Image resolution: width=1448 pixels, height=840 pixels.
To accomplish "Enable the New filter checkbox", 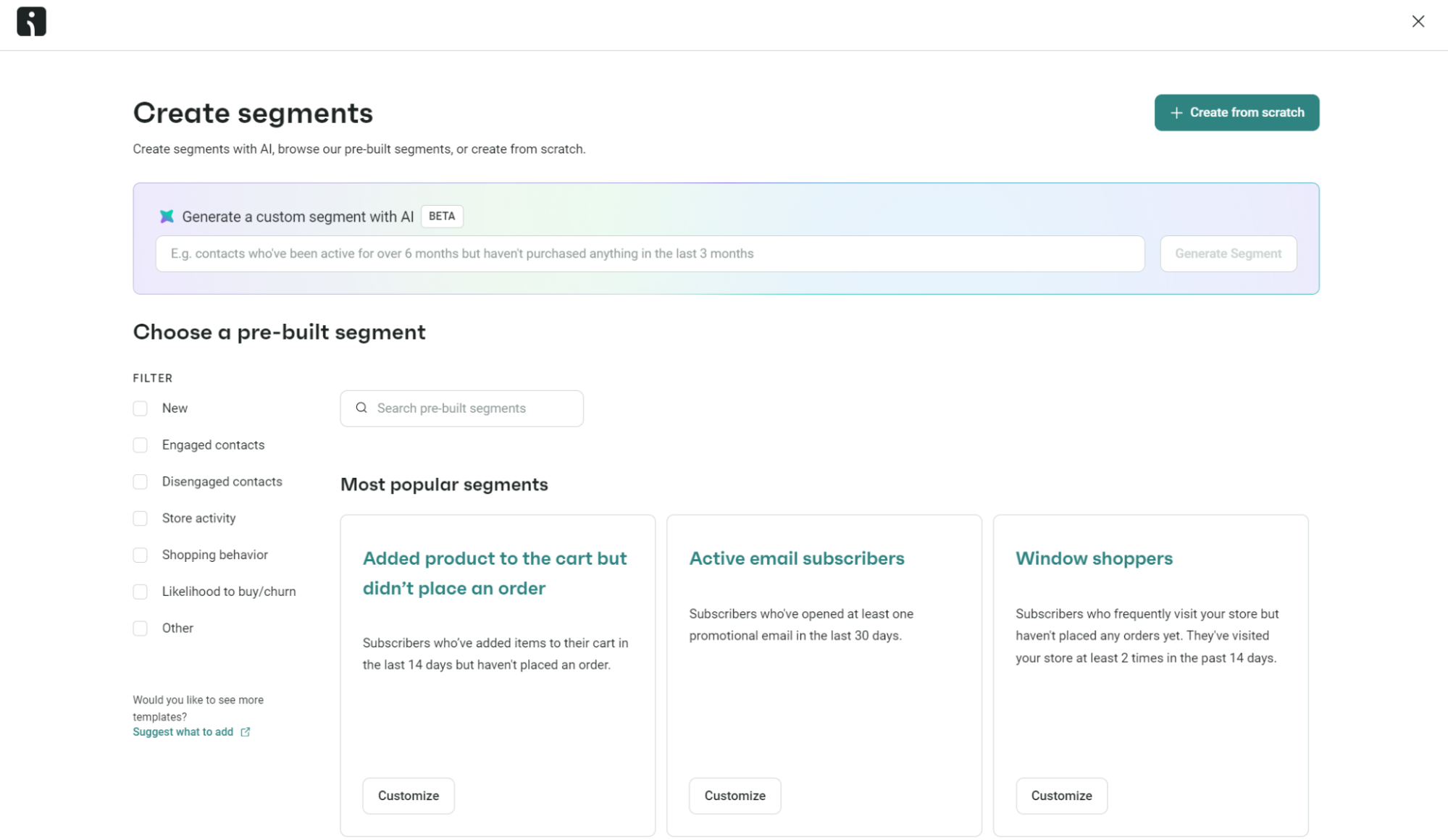I will click(140, 408).
